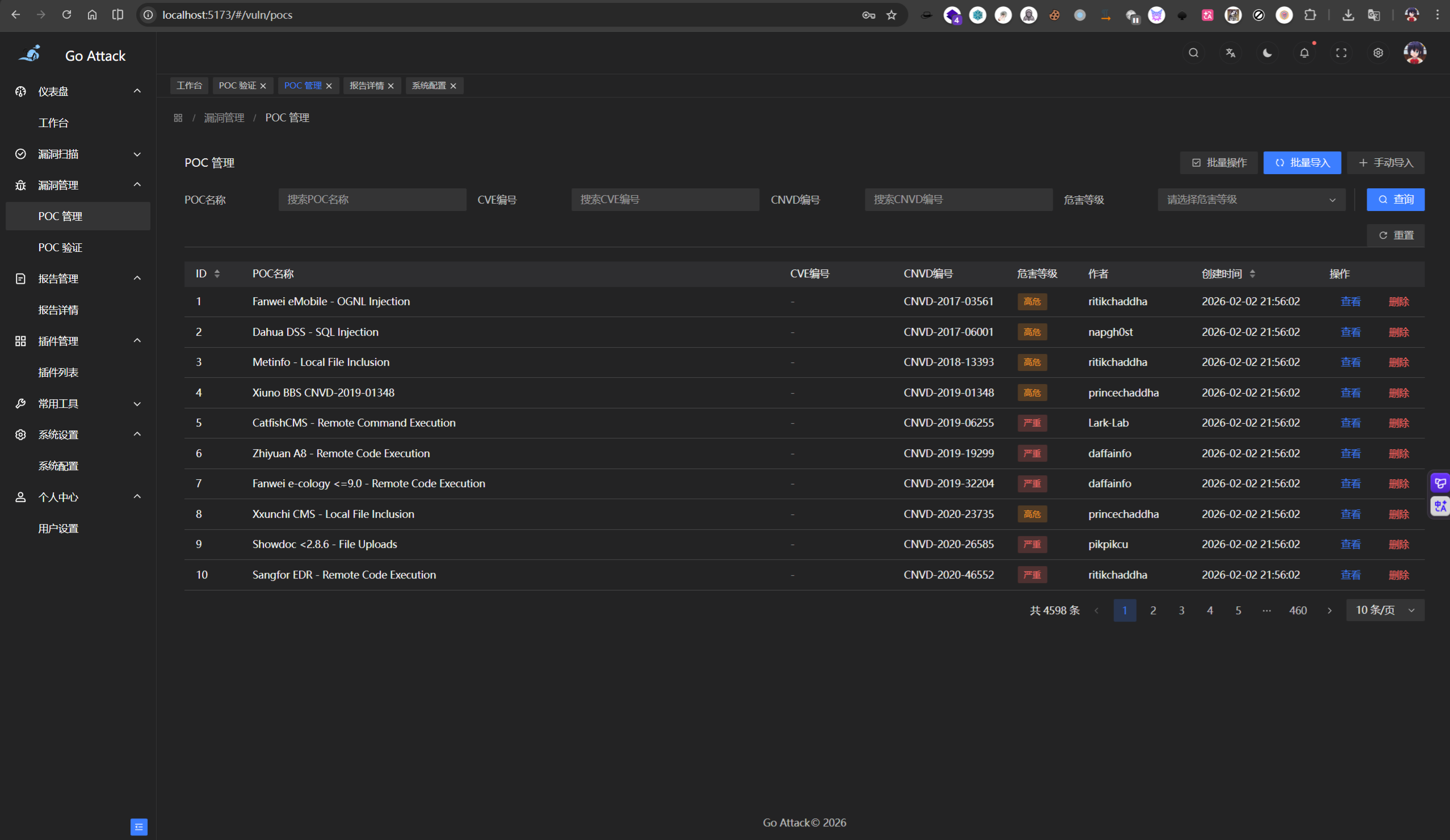The width and height of the screenshot is (1450, 840).
Task: Click the floating translate widget on right edge
Action: pyautogui.click(x=1440, y=506)
